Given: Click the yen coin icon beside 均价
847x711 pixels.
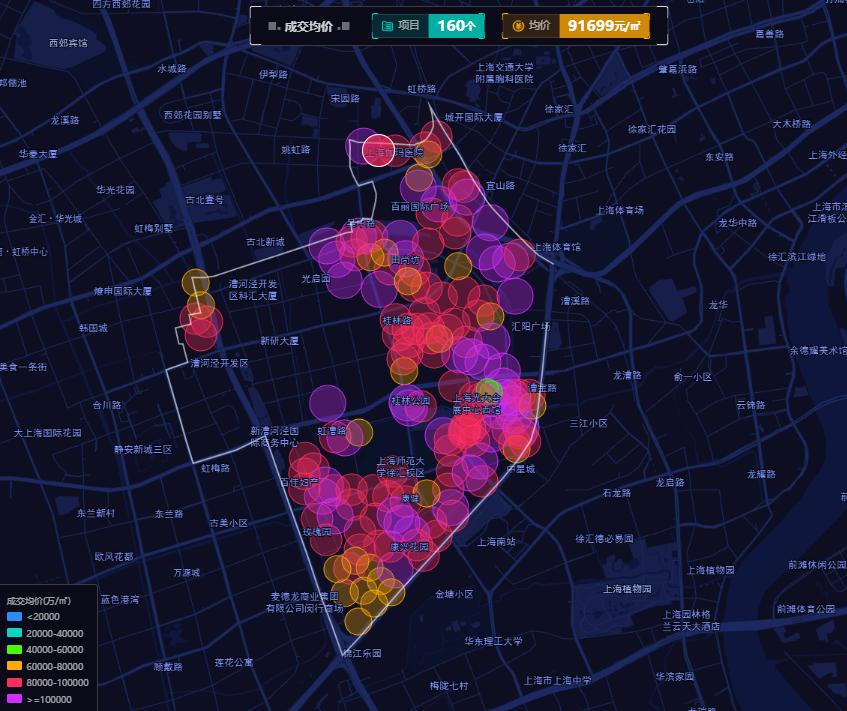Looking at the screenshot, I should tap(518, 26).
